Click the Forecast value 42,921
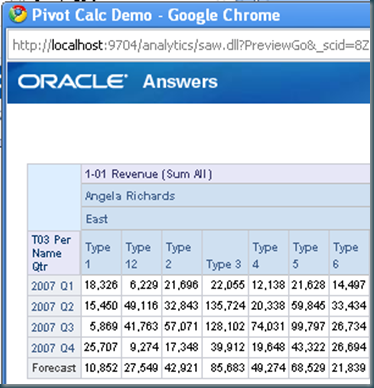Screen dimensions: 374x388 (182, 368)
